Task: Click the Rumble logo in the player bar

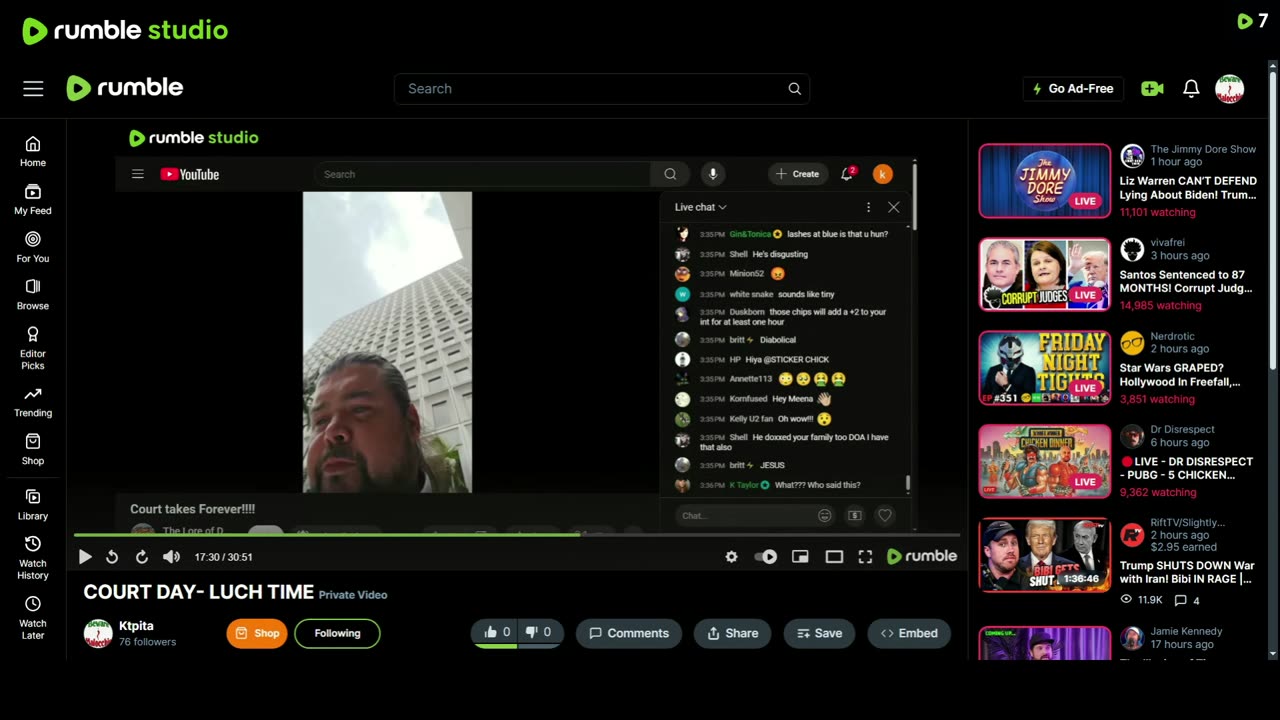Action: 922,556
